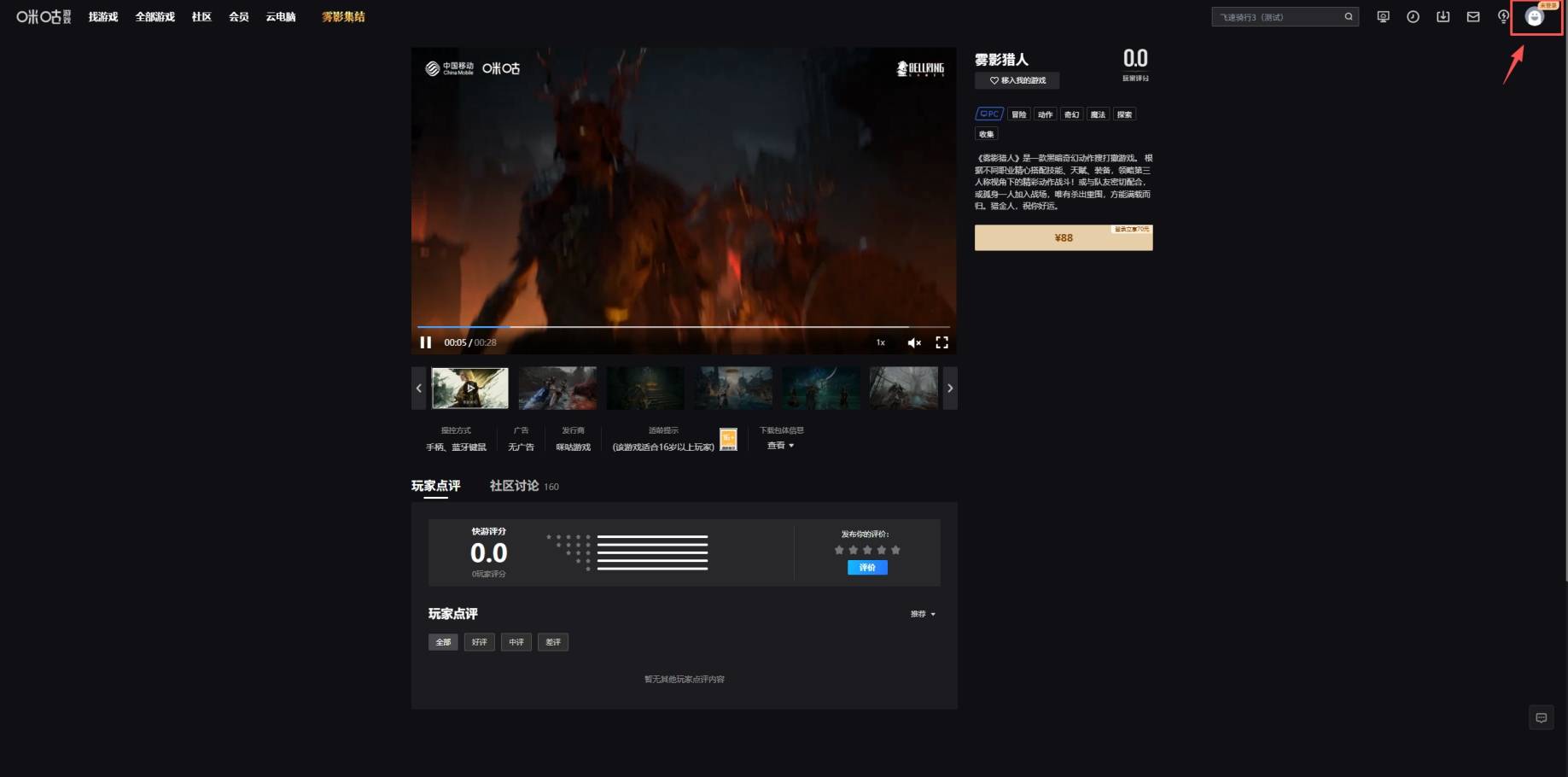Viewport: 1568px width, 777px height.
Task: Click the game title 雾影猎人
Action: (1002, 60)
